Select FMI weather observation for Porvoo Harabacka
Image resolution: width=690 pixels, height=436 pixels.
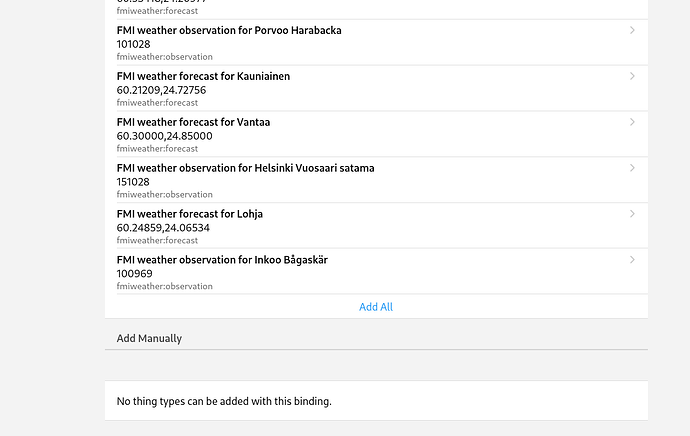point(229,30)
